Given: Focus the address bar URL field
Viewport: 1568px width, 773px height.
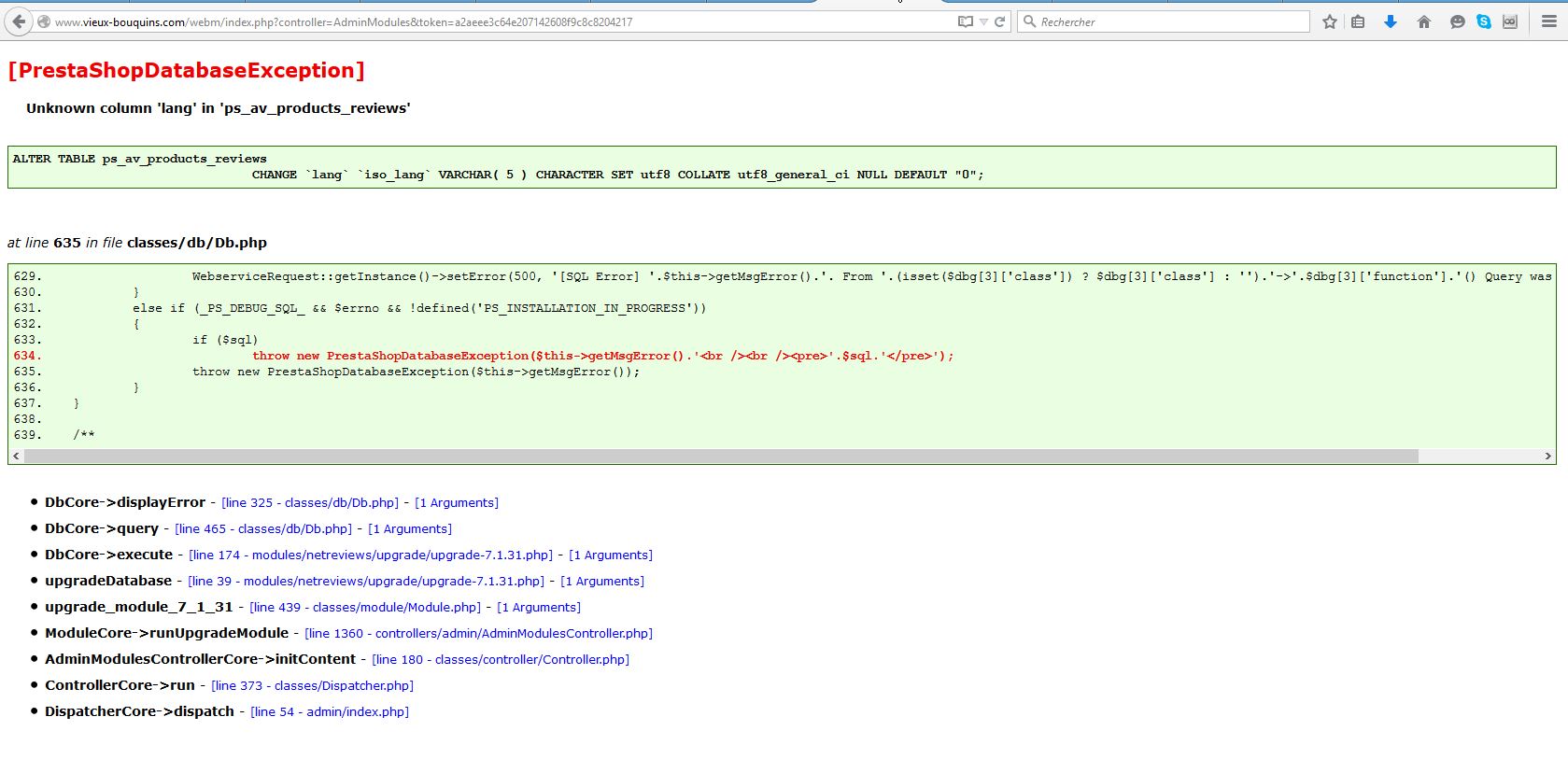Looking at the screenshot, I should pyautogui.click(x=504, y=21).
